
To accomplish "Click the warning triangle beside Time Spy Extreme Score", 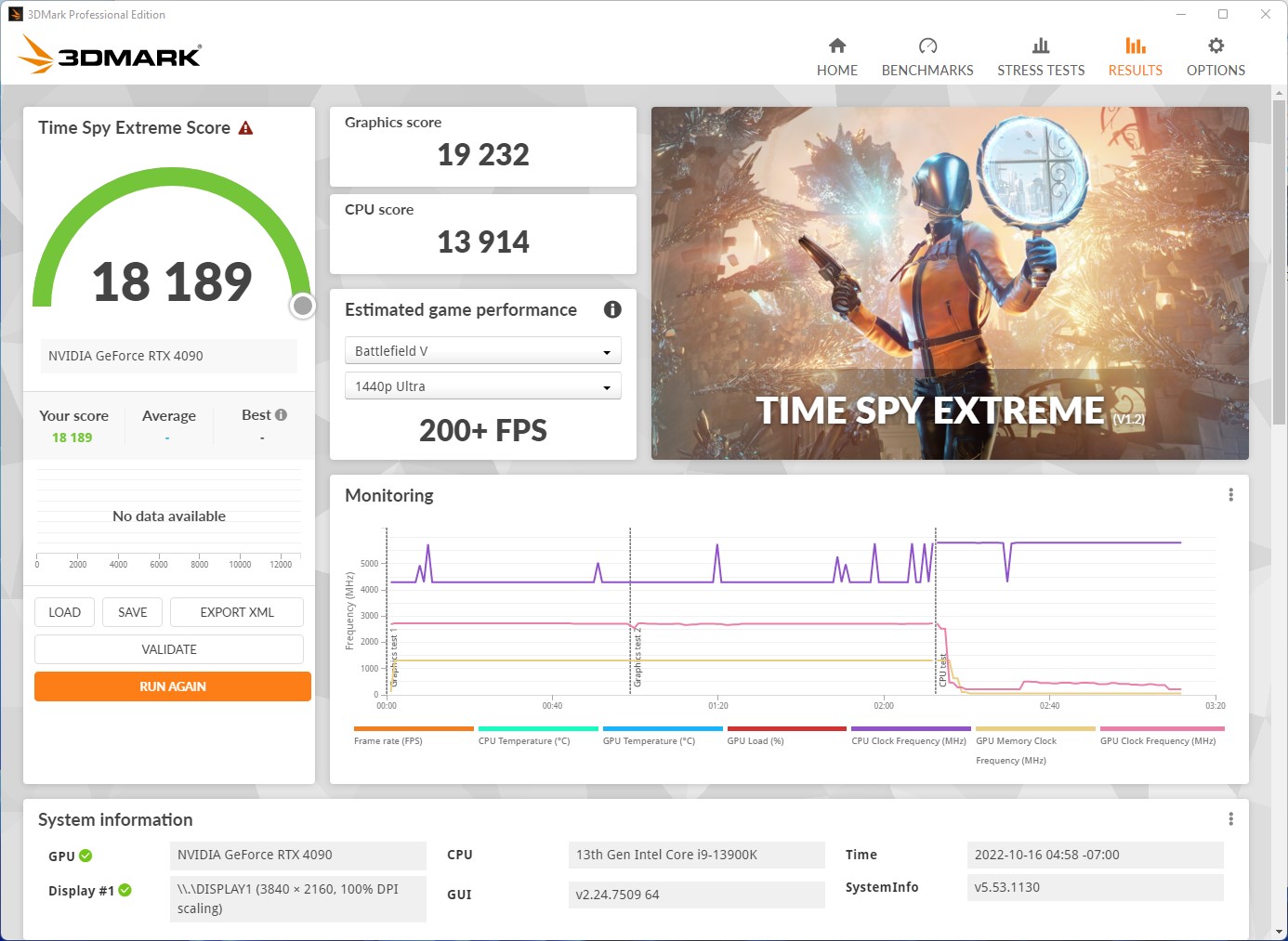I will click(x=245, y=128).
